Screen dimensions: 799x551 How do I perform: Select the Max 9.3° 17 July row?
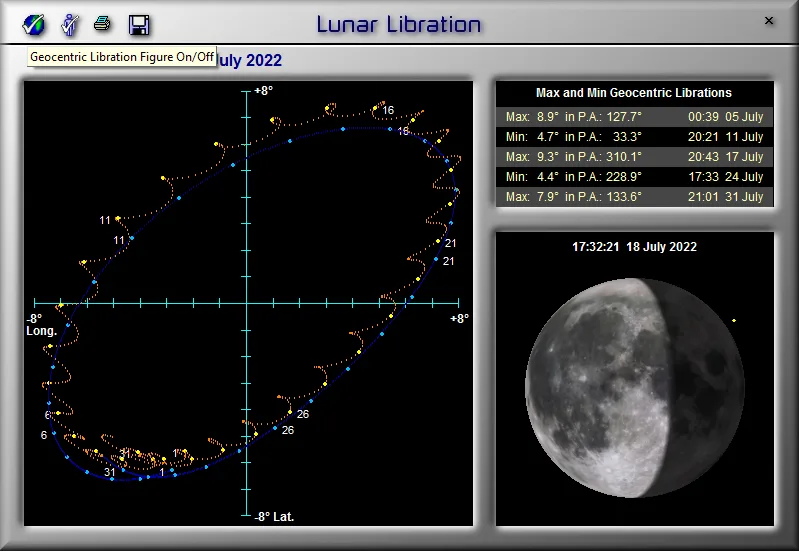click(x=634, y=156)
